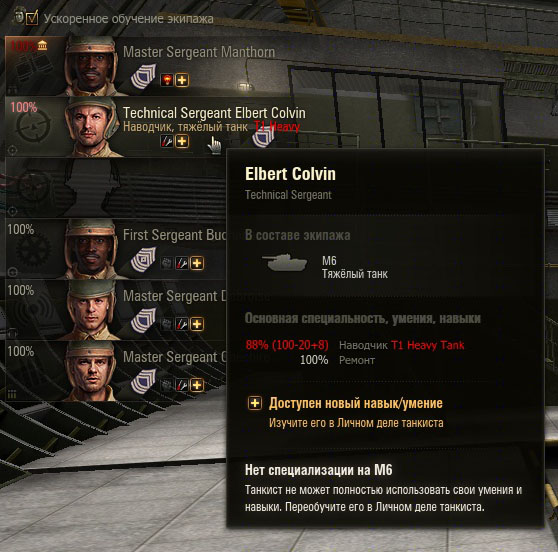Click First Sergeant's repair skill icon
Viewport: 558px width, 552px height.
tap(182, 263)
